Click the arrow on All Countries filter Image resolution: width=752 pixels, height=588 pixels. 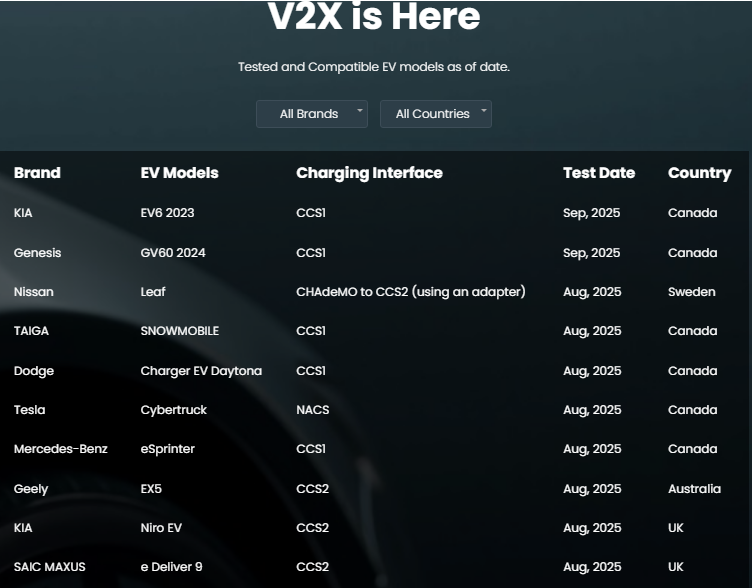[x=484, y=110]
